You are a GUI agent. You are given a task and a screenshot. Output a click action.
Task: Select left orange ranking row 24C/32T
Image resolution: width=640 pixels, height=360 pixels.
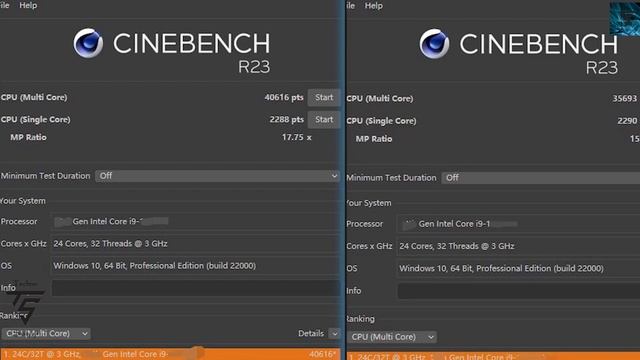(170, 354)
